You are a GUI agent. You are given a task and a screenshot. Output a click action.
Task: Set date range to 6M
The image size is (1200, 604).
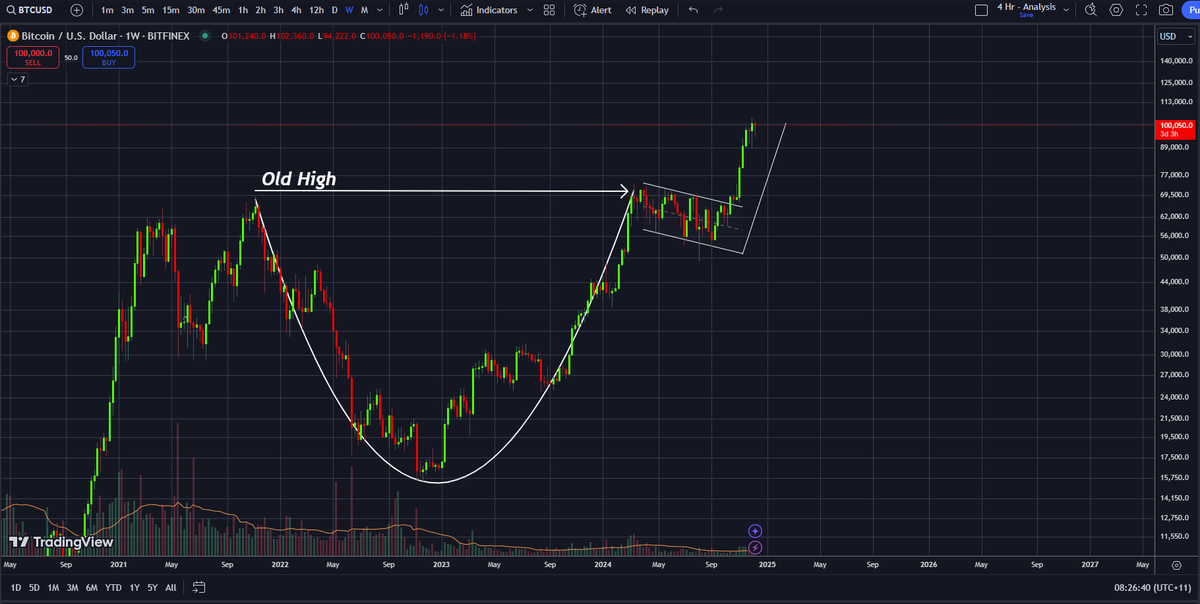pyautogui.click(x=91, y=587)
